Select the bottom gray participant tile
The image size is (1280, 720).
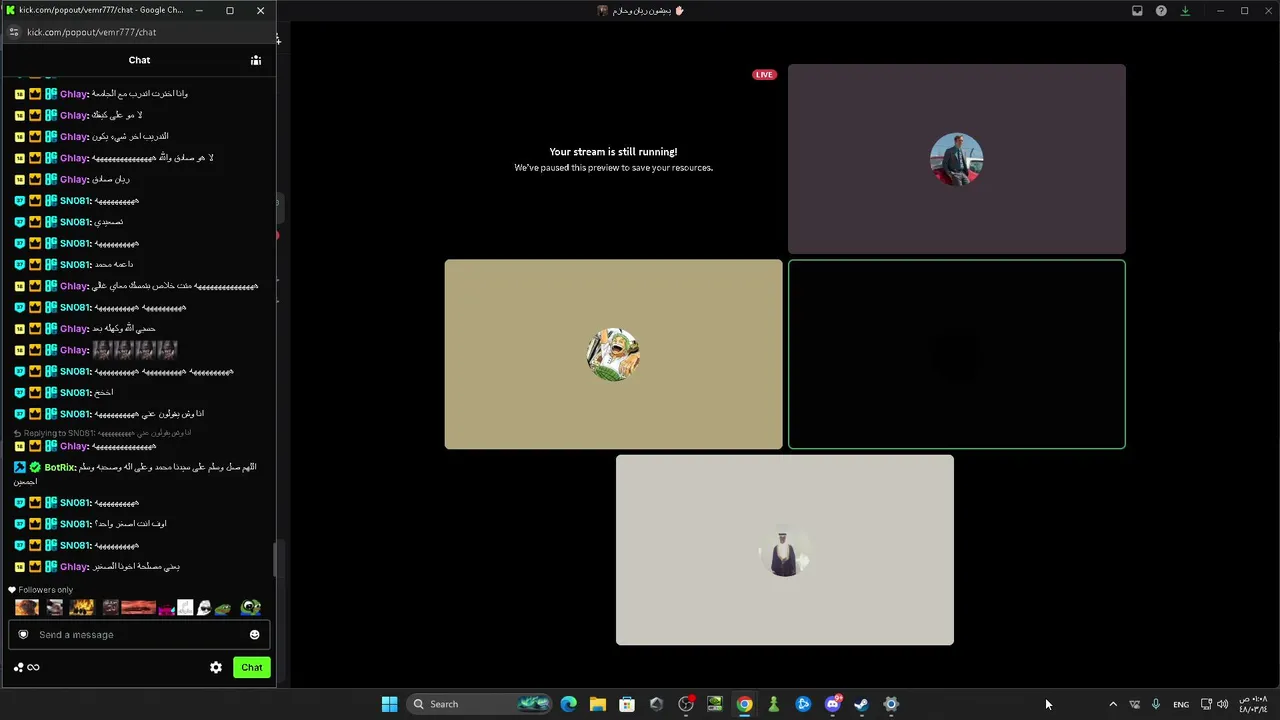[784, 550]
